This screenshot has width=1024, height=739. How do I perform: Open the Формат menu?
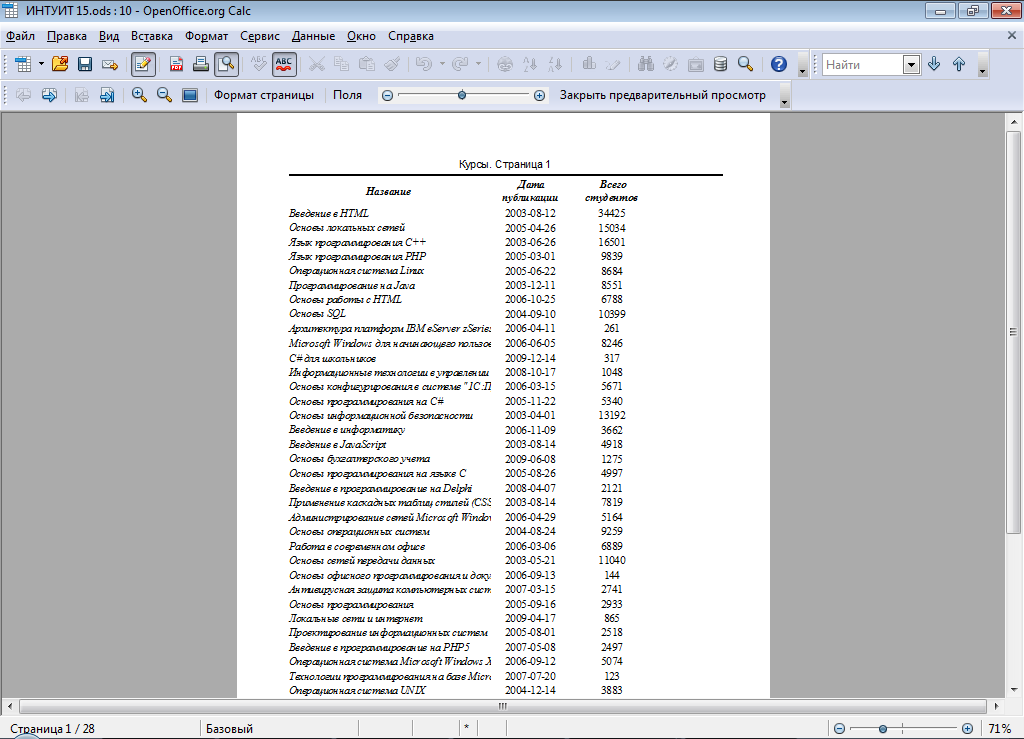click(x=206, y=36)
